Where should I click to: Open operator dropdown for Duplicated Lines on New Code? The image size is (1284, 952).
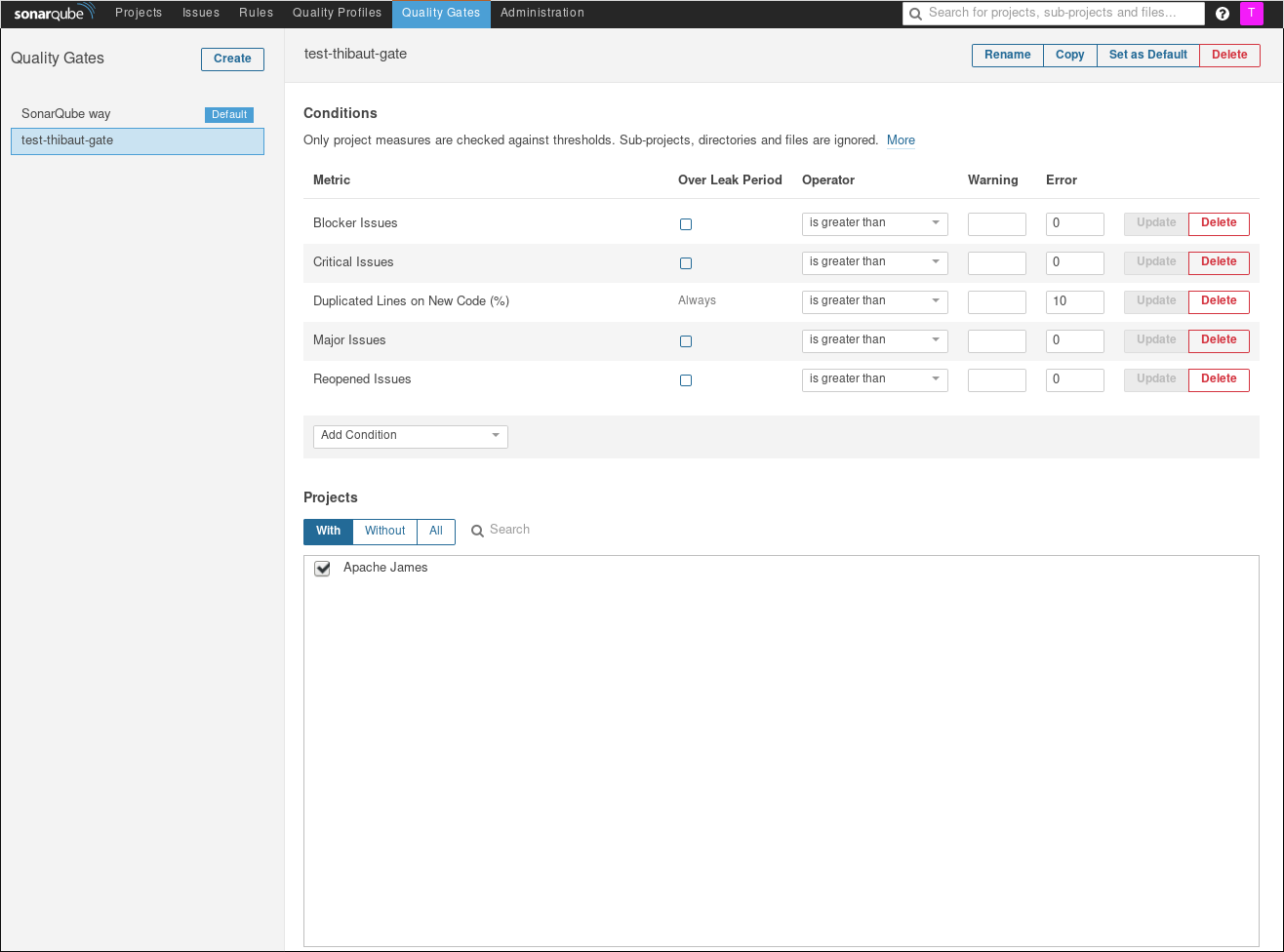(875, 301)
